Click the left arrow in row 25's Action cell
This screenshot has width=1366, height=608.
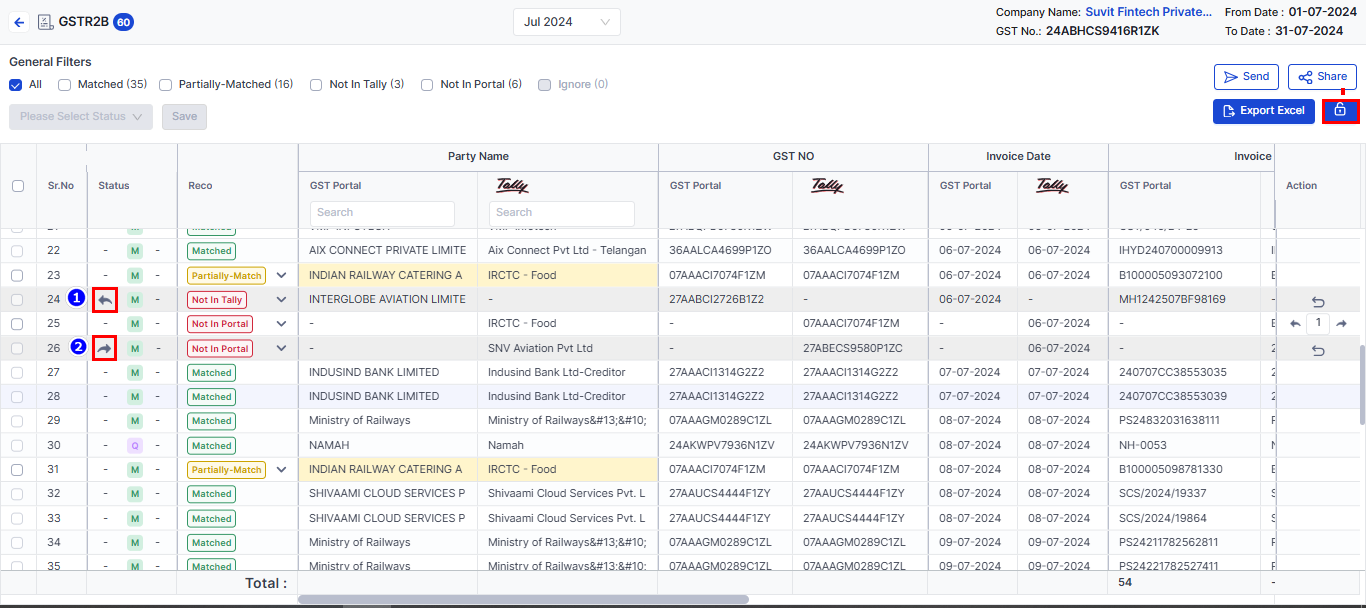[1295, 324]
